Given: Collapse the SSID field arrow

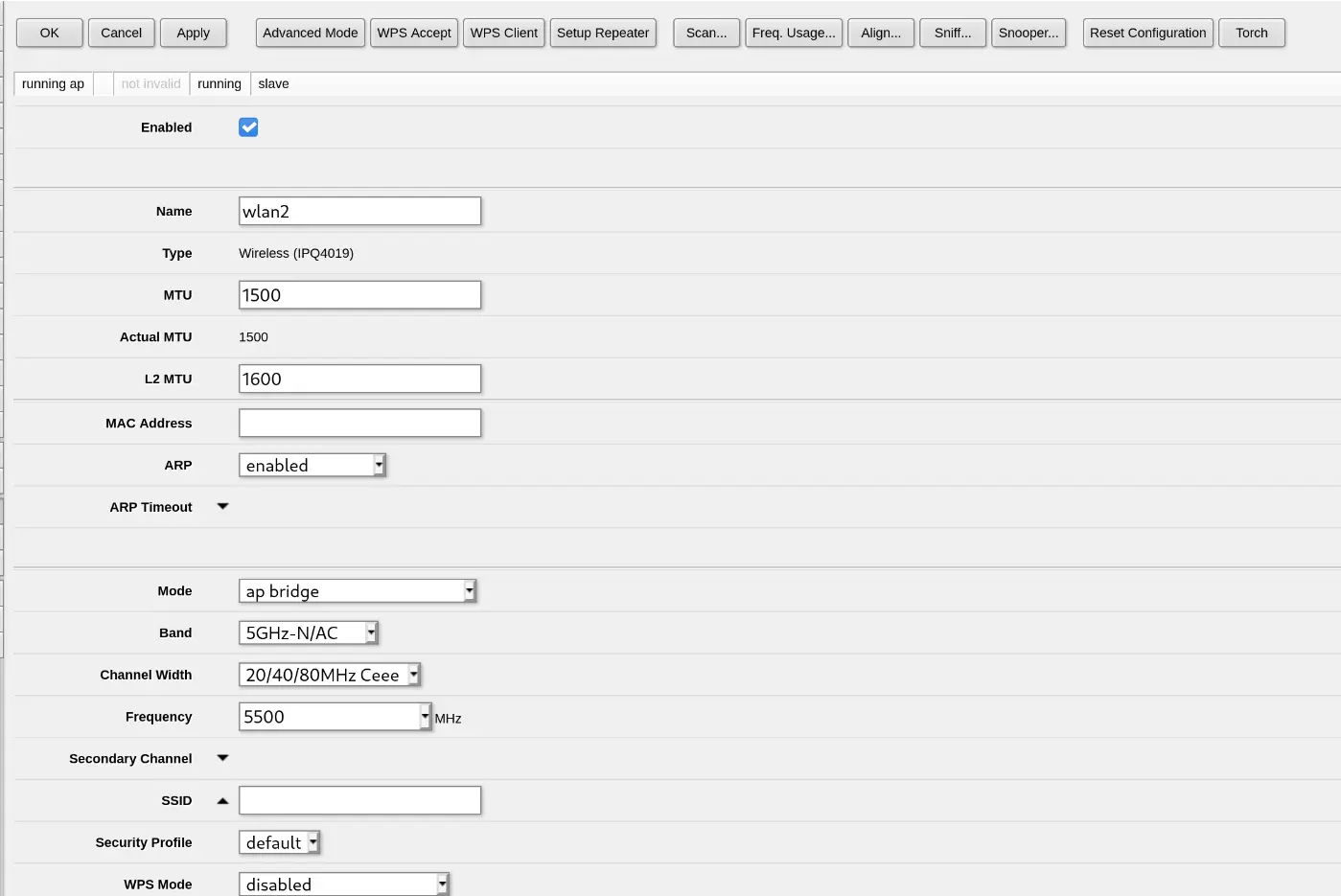Looking at the screenshot, I should tap(222, 800).
